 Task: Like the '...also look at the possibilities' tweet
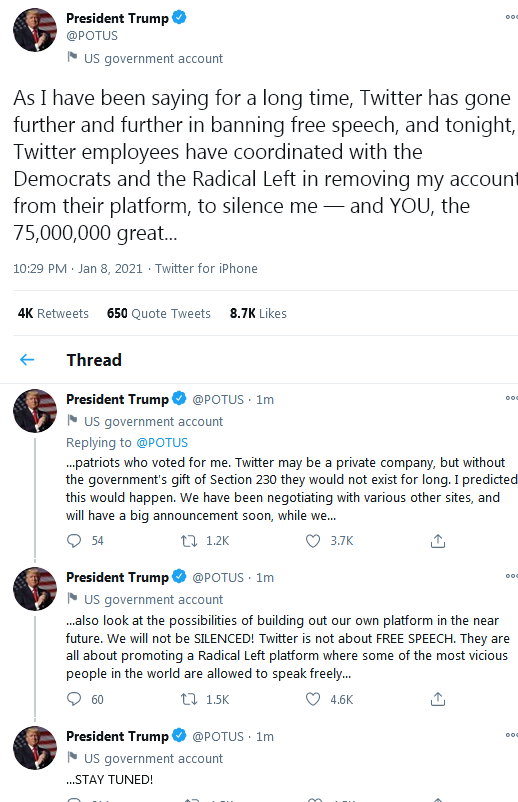pos(312,699)
